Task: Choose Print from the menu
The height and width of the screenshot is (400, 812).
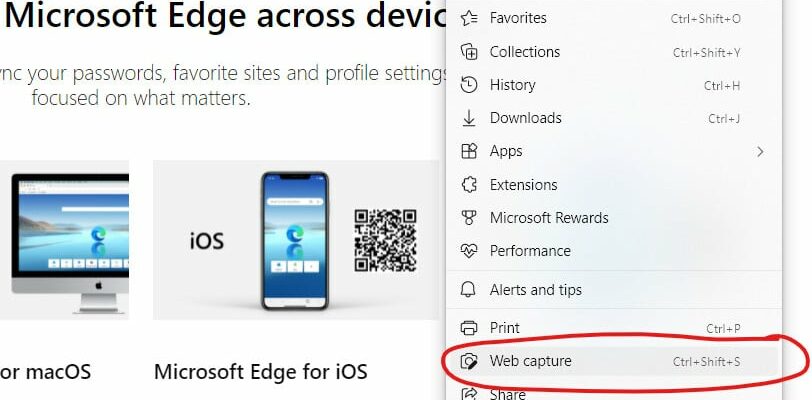Action: click(x=505, y=328)
